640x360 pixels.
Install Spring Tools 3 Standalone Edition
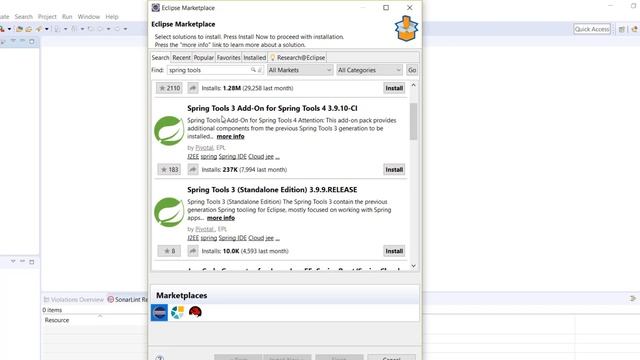coord(394,251)
